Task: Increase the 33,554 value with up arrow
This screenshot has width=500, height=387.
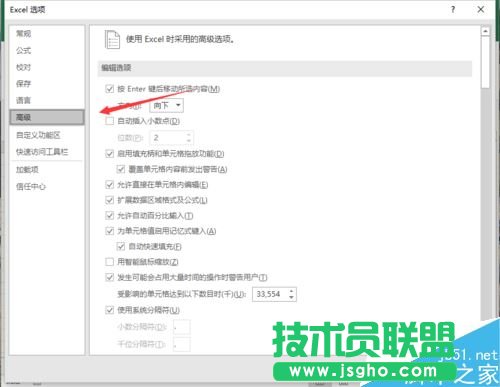Action: (x=292, y=291)
